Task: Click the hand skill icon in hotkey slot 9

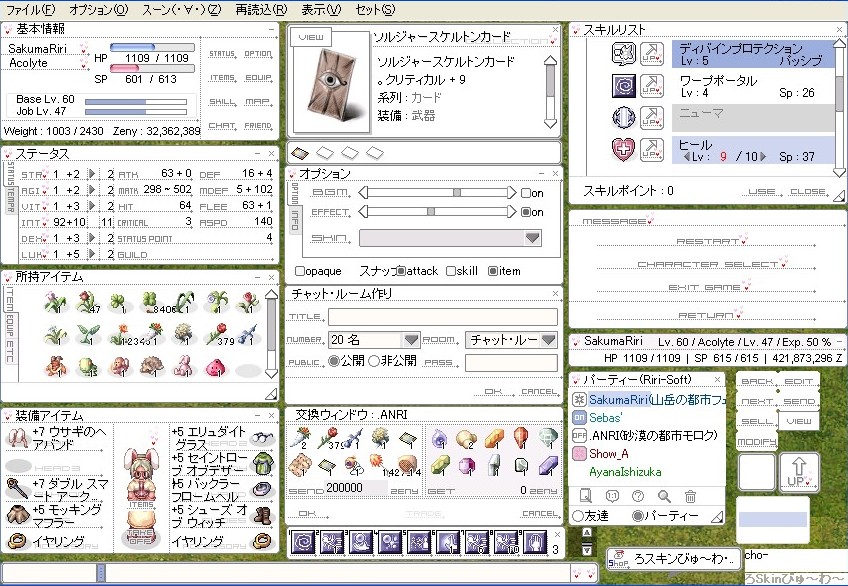Action: tap(535, 542)
